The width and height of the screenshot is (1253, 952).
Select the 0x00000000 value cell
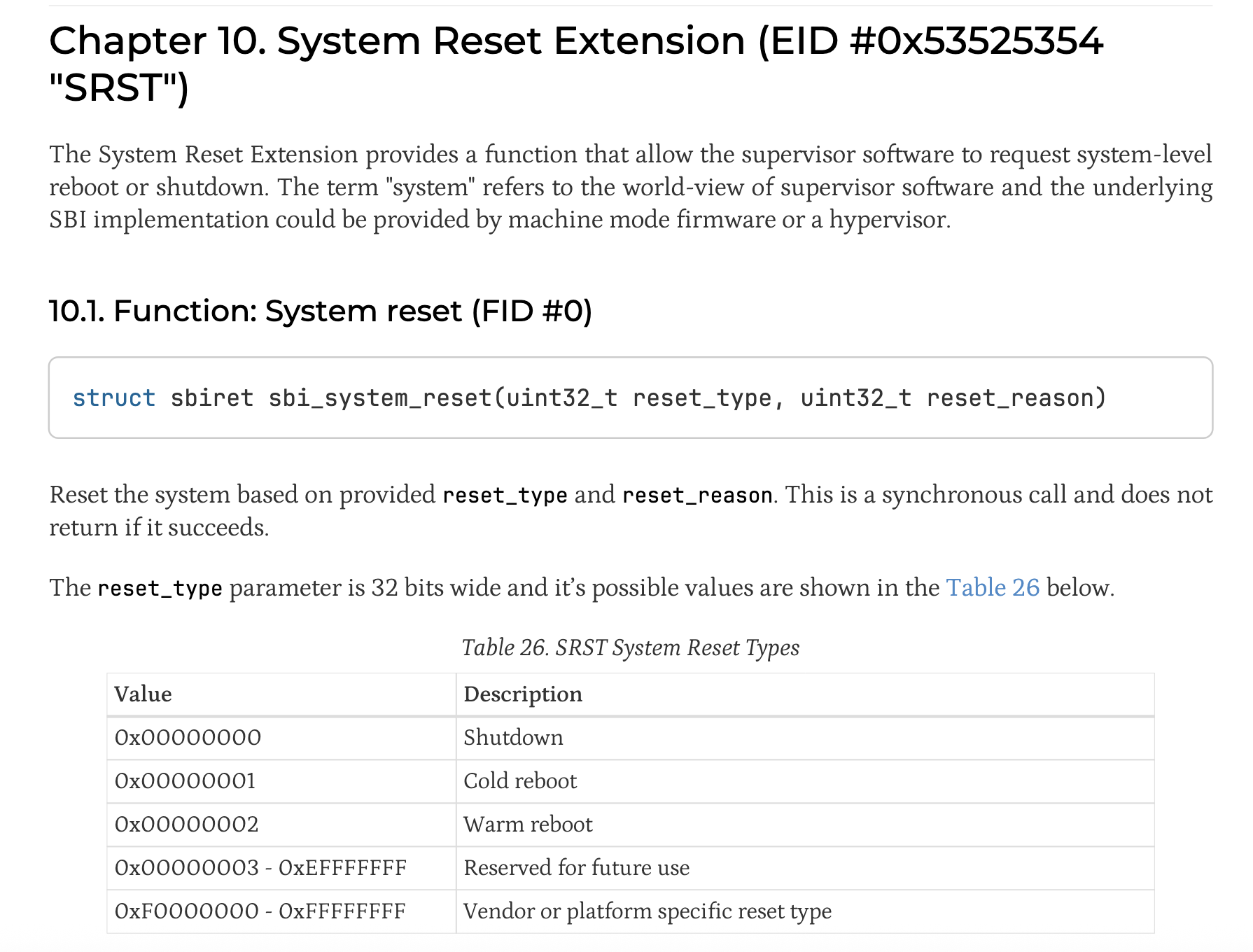pyautogui.click(x=281, y=738)
